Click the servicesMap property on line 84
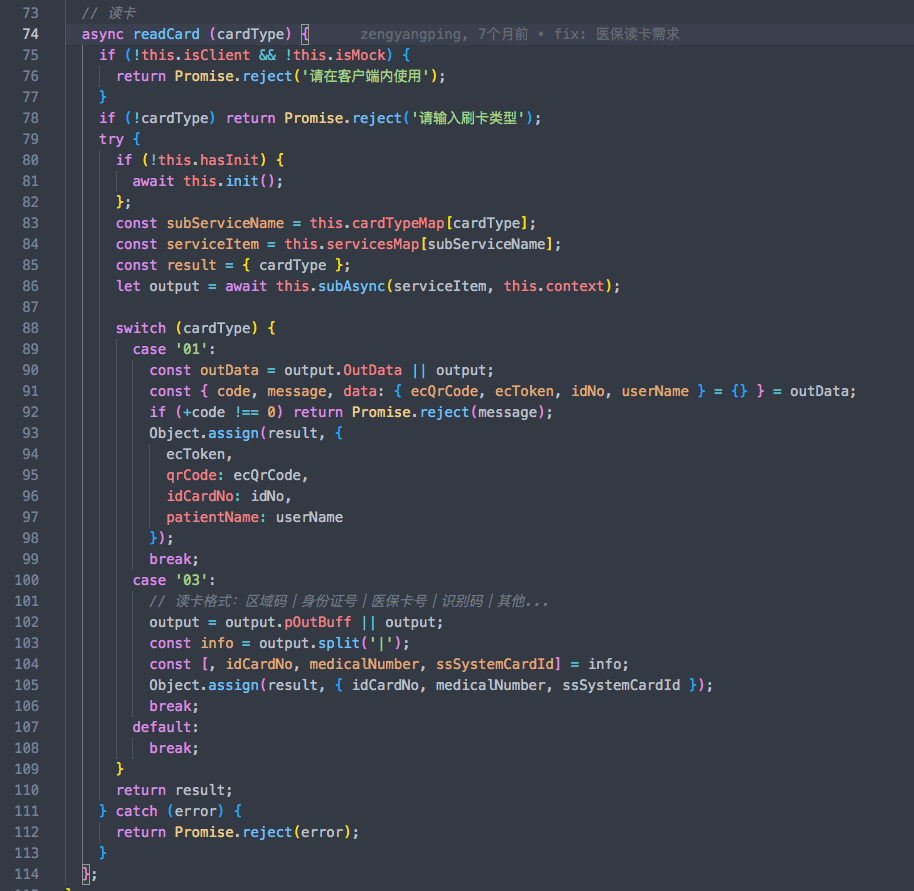 pos(372,244)
